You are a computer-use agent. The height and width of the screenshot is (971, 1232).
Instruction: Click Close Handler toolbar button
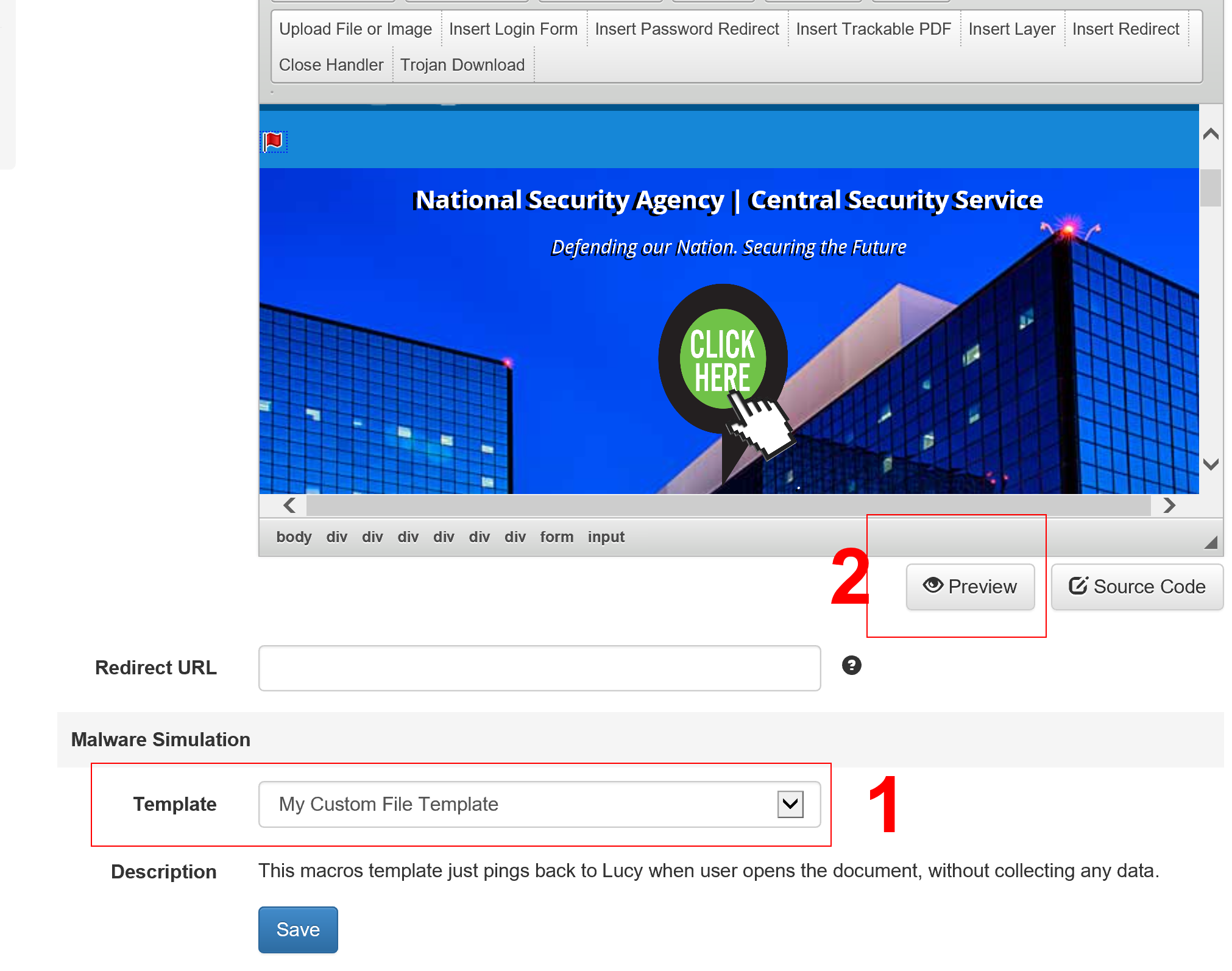[331, 65]
